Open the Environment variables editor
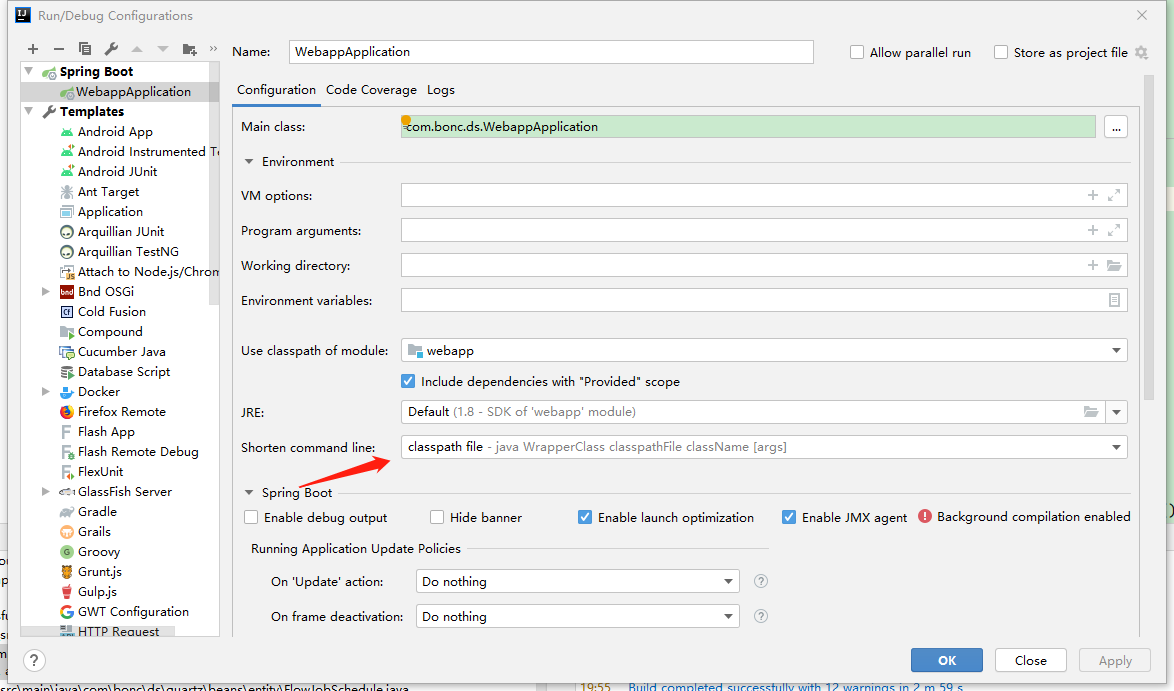 1112,299
